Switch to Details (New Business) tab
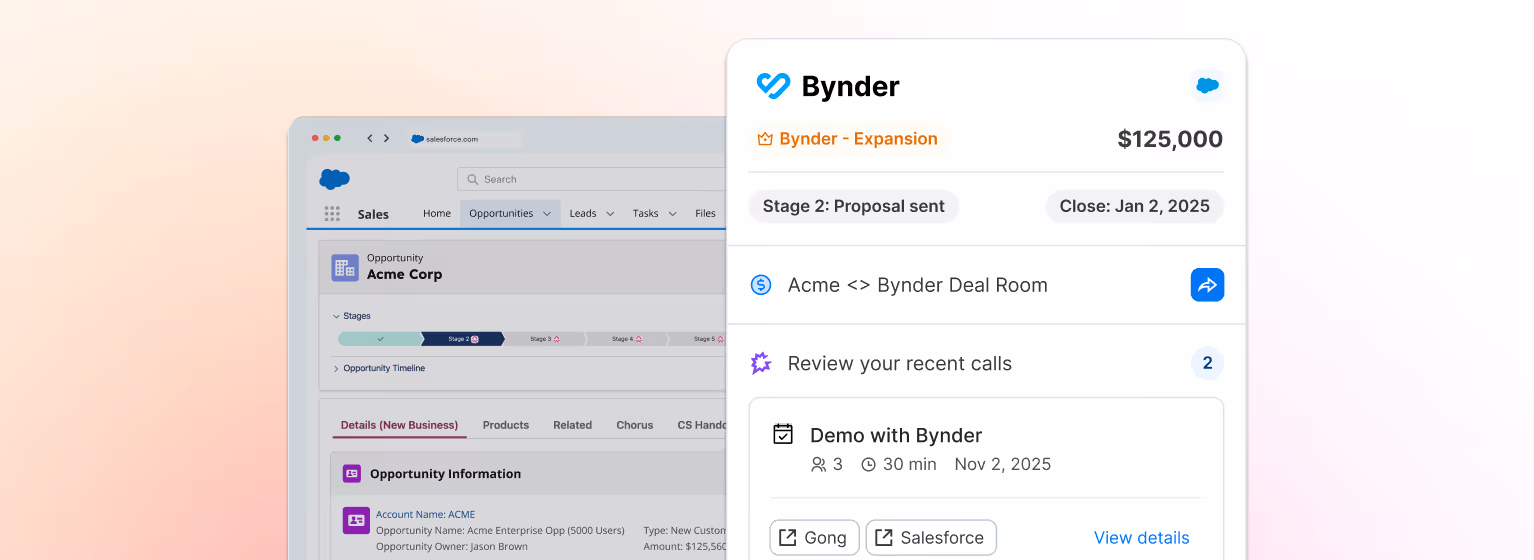 (399, 425)
